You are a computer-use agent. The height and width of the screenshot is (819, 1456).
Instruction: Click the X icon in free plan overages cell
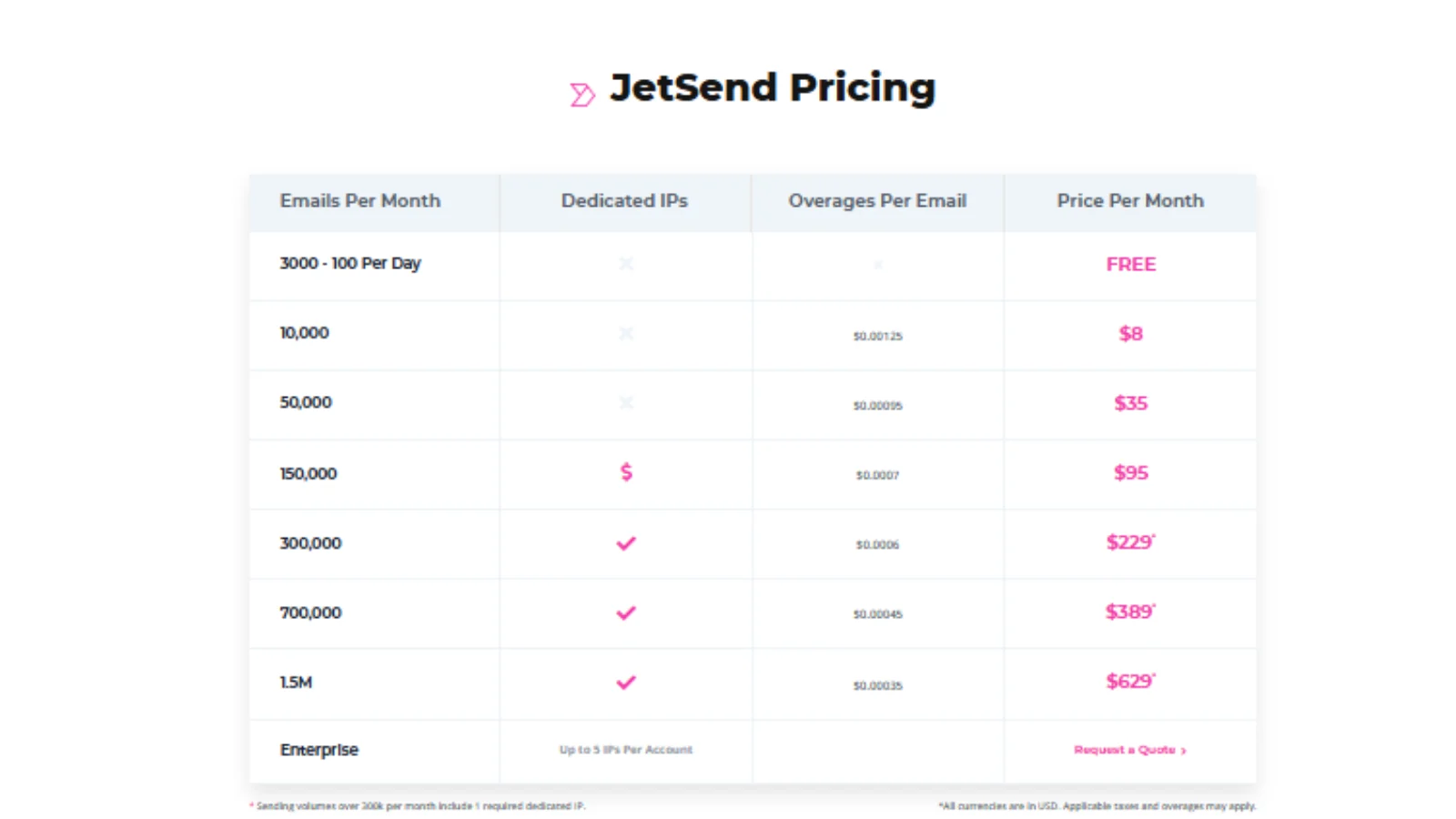[x=877, y=266]
